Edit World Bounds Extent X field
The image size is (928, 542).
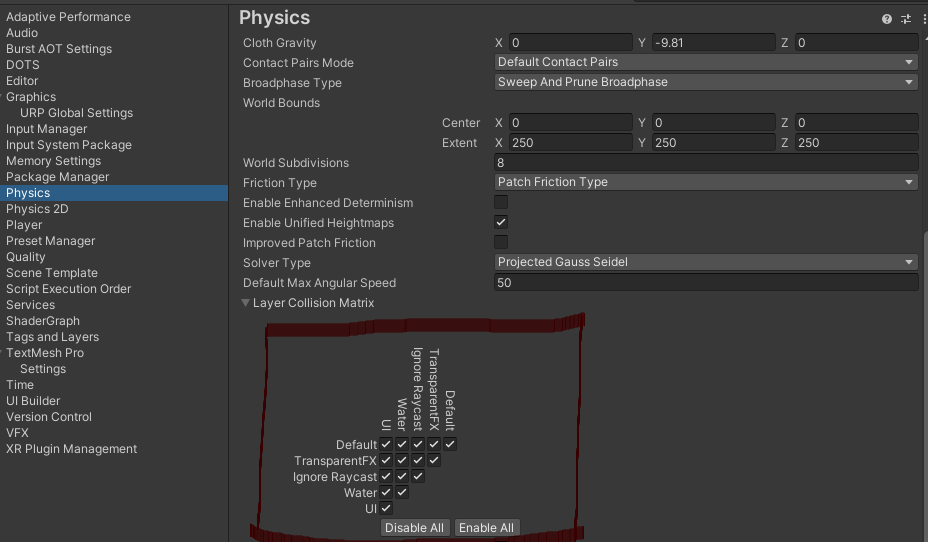pyautogui.click(x=571, y=143)
